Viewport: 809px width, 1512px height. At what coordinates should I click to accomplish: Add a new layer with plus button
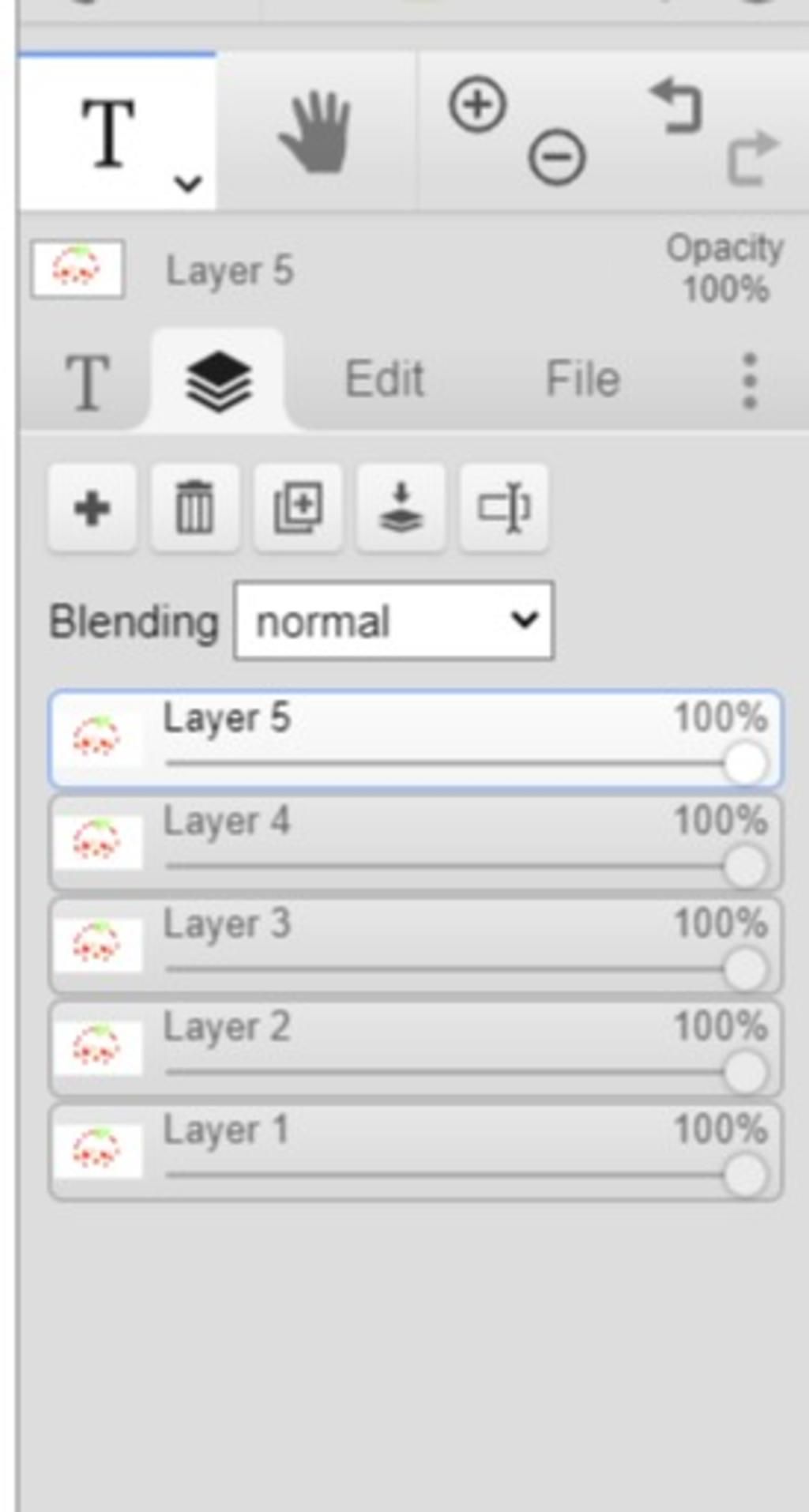click(x=92, y=507)
